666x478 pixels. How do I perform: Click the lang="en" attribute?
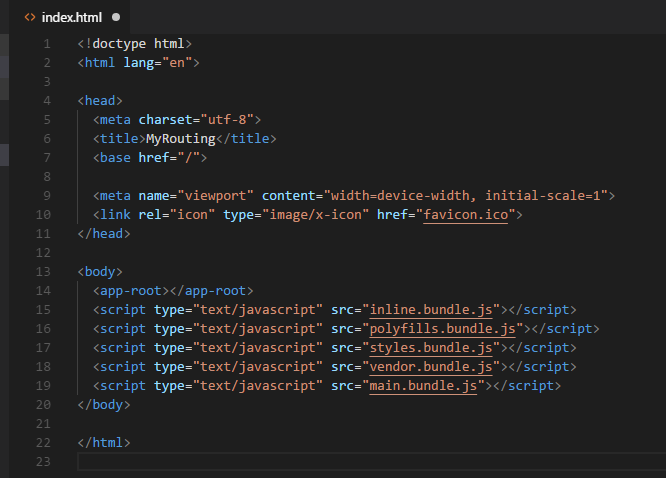(158, 63)
